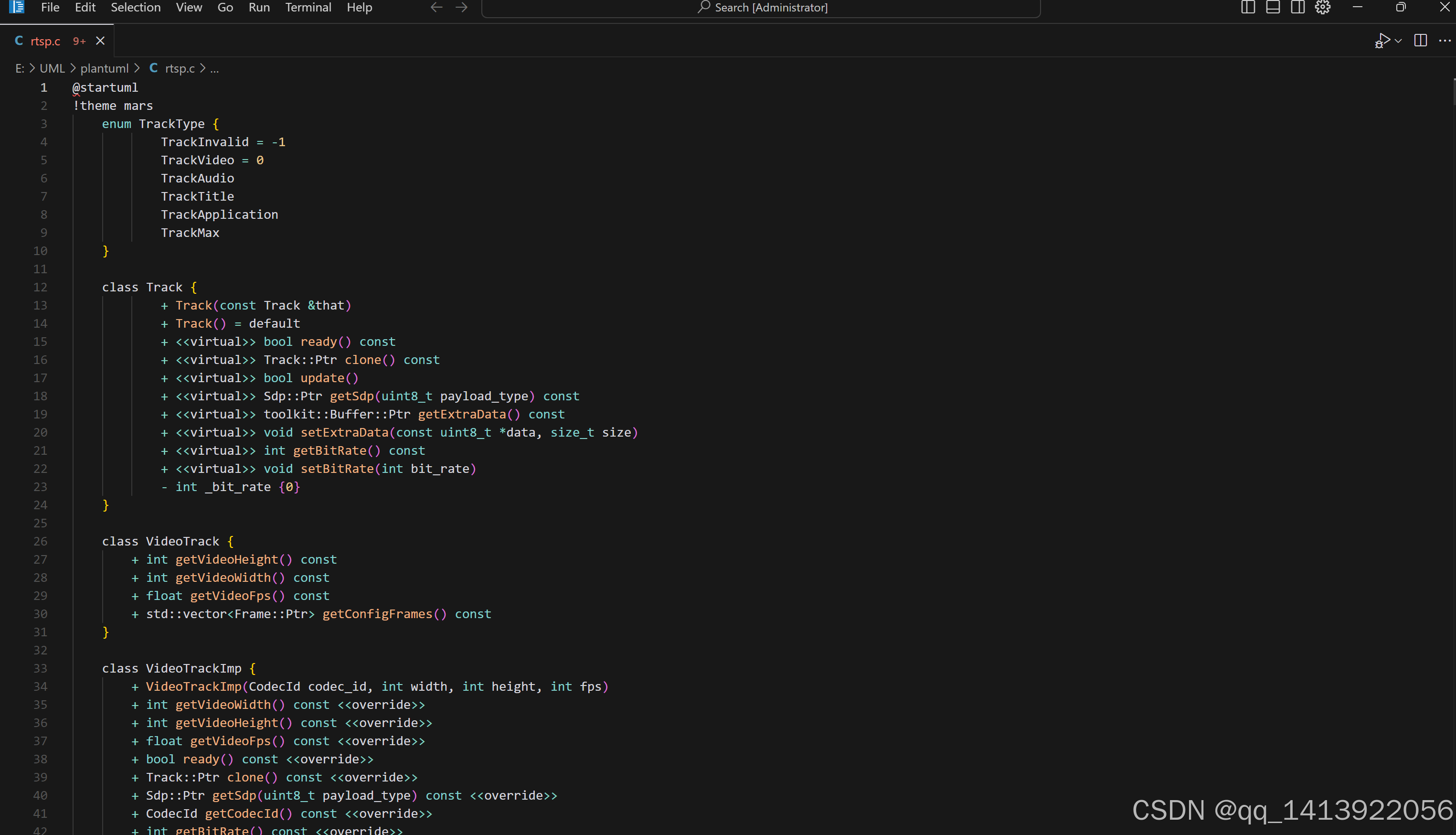
Task: Click the Go Back arrow
Action: click(437, 8)
